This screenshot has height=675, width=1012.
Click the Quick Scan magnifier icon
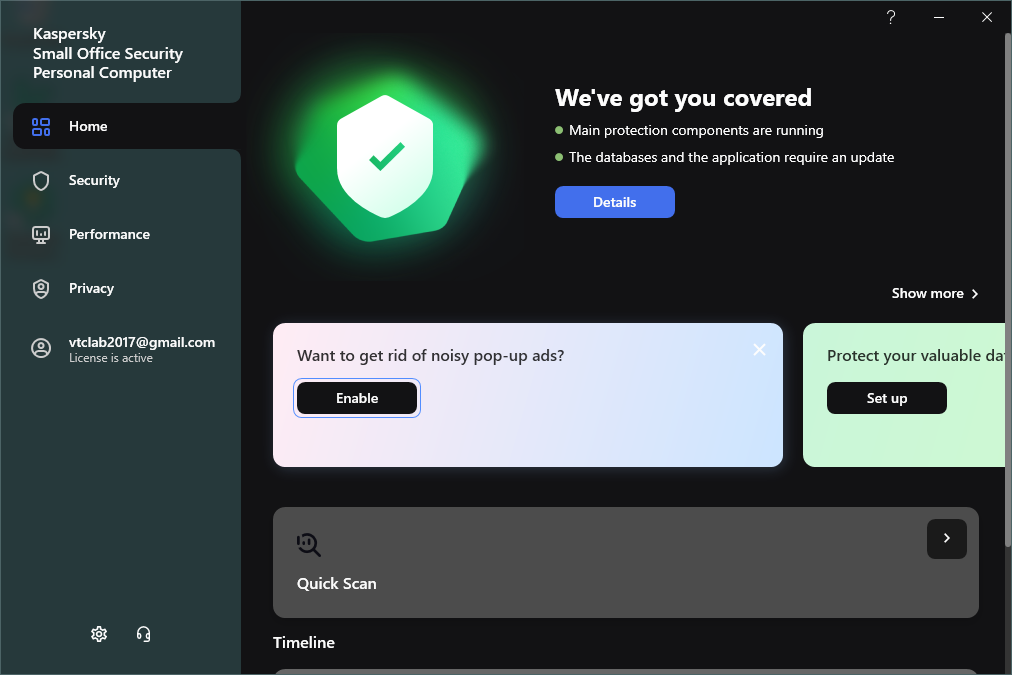point(309,545)
